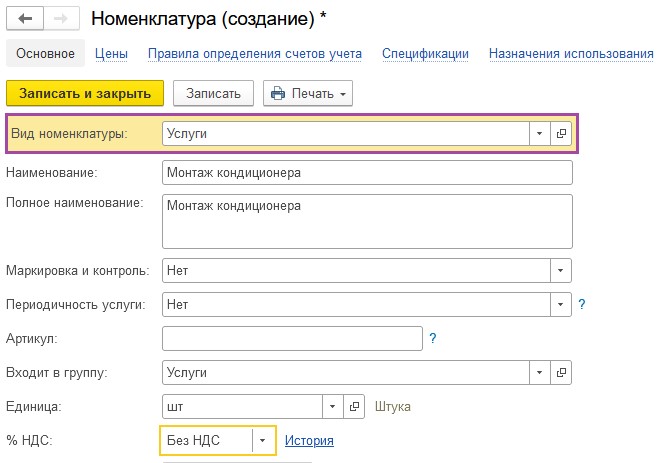This screenshot has width=661, height=463.
Task: Go back with the left arrow button
Action: pos(25,19)
